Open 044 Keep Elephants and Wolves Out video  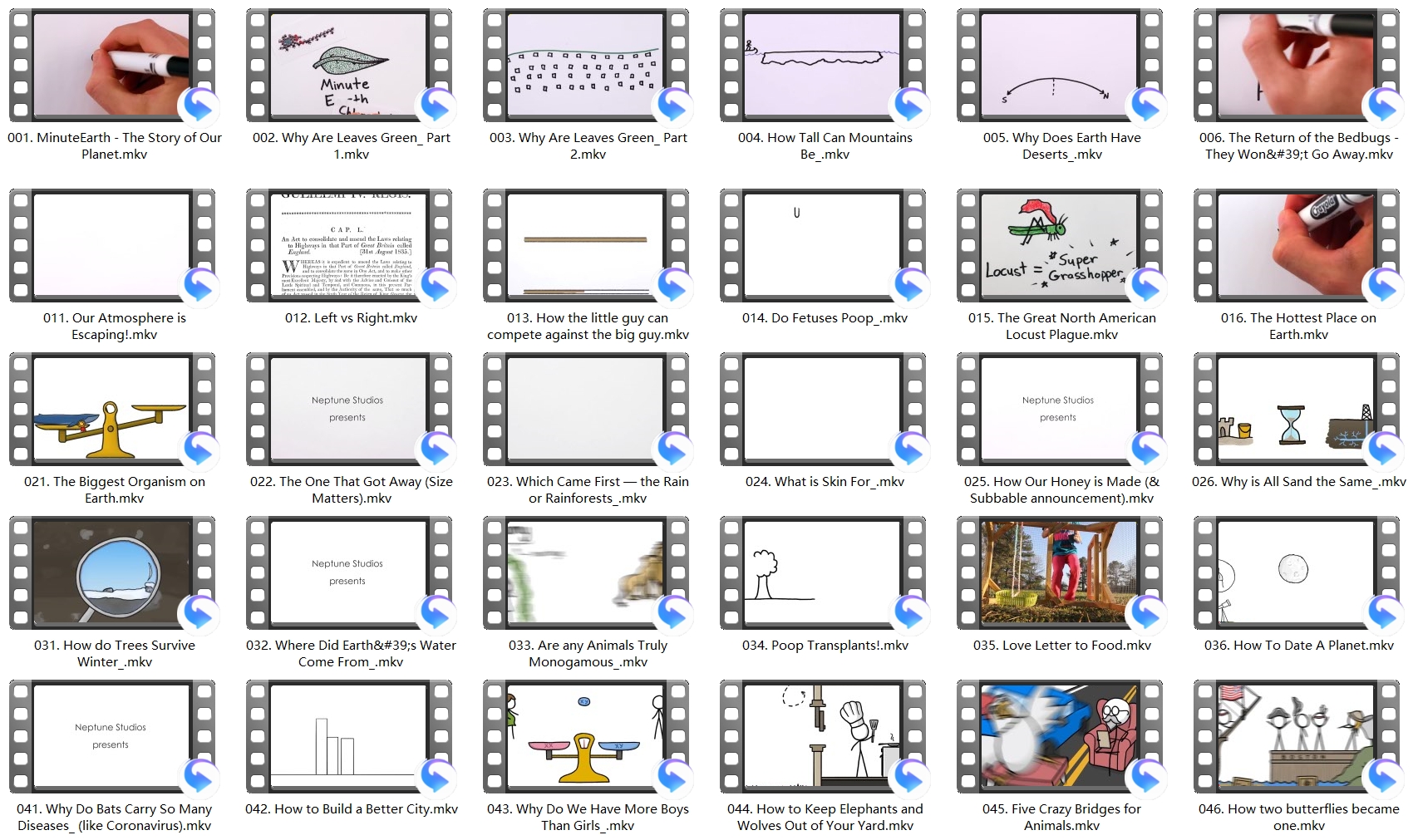(823, 737)
